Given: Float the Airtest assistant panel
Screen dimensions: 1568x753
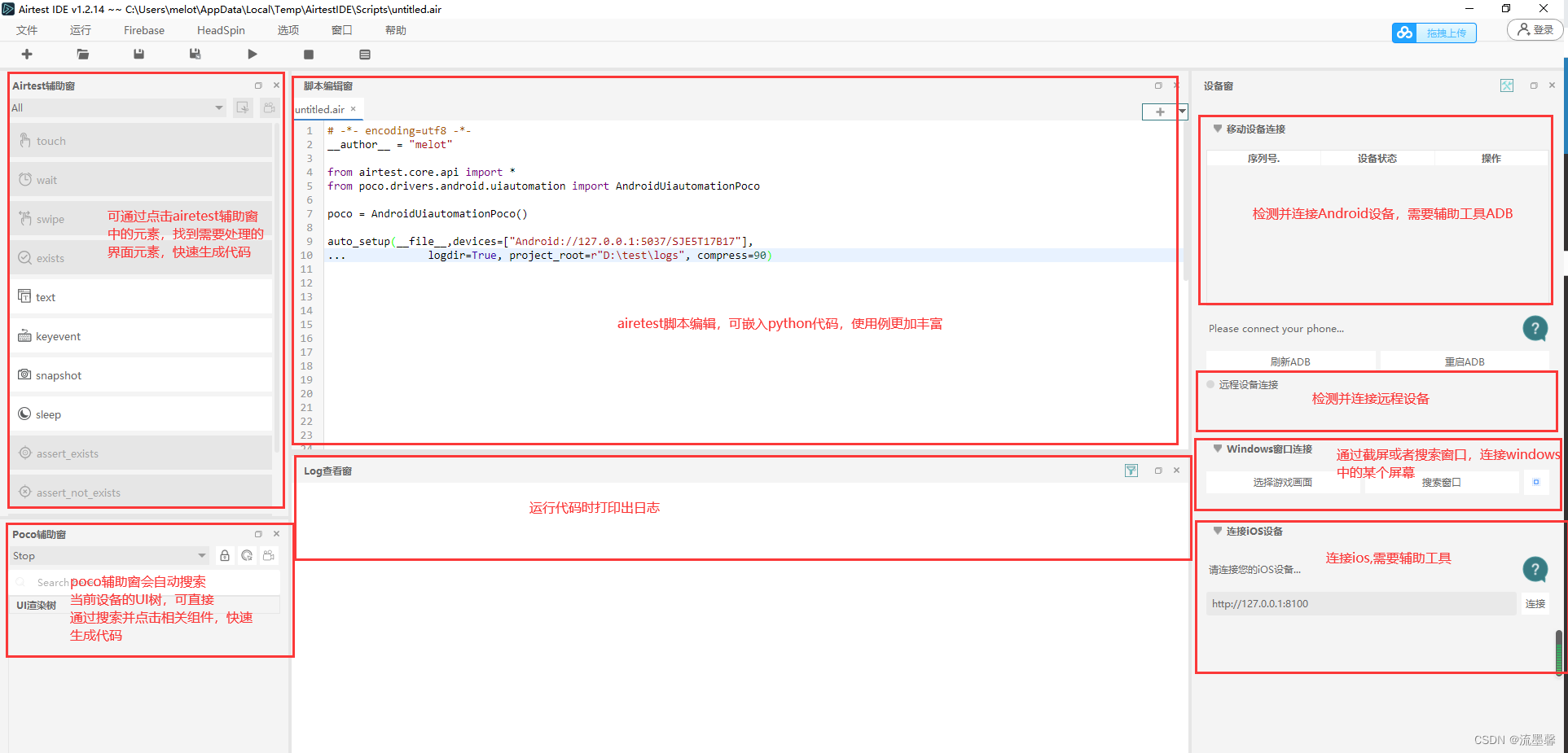Looking at the screenshot, I should (258, 85).
